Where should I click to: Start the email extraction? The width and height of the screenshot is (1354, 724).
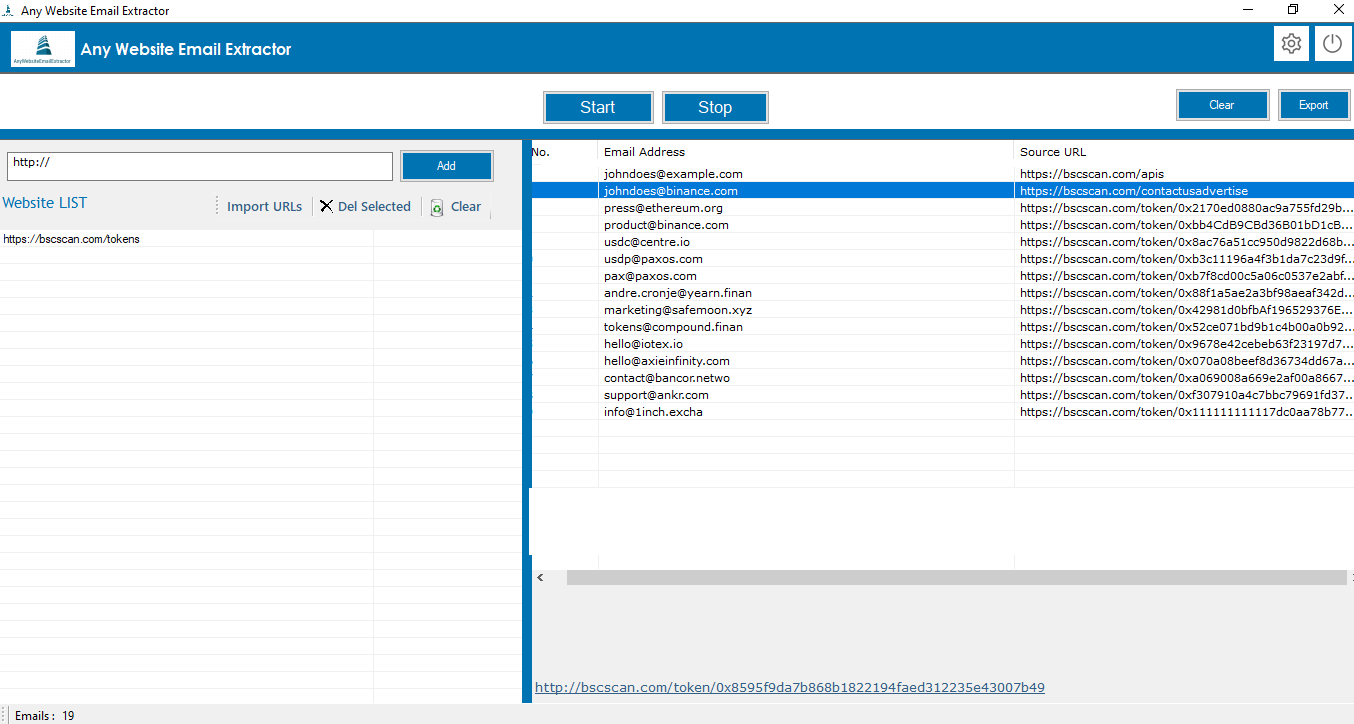pos(598,107)
